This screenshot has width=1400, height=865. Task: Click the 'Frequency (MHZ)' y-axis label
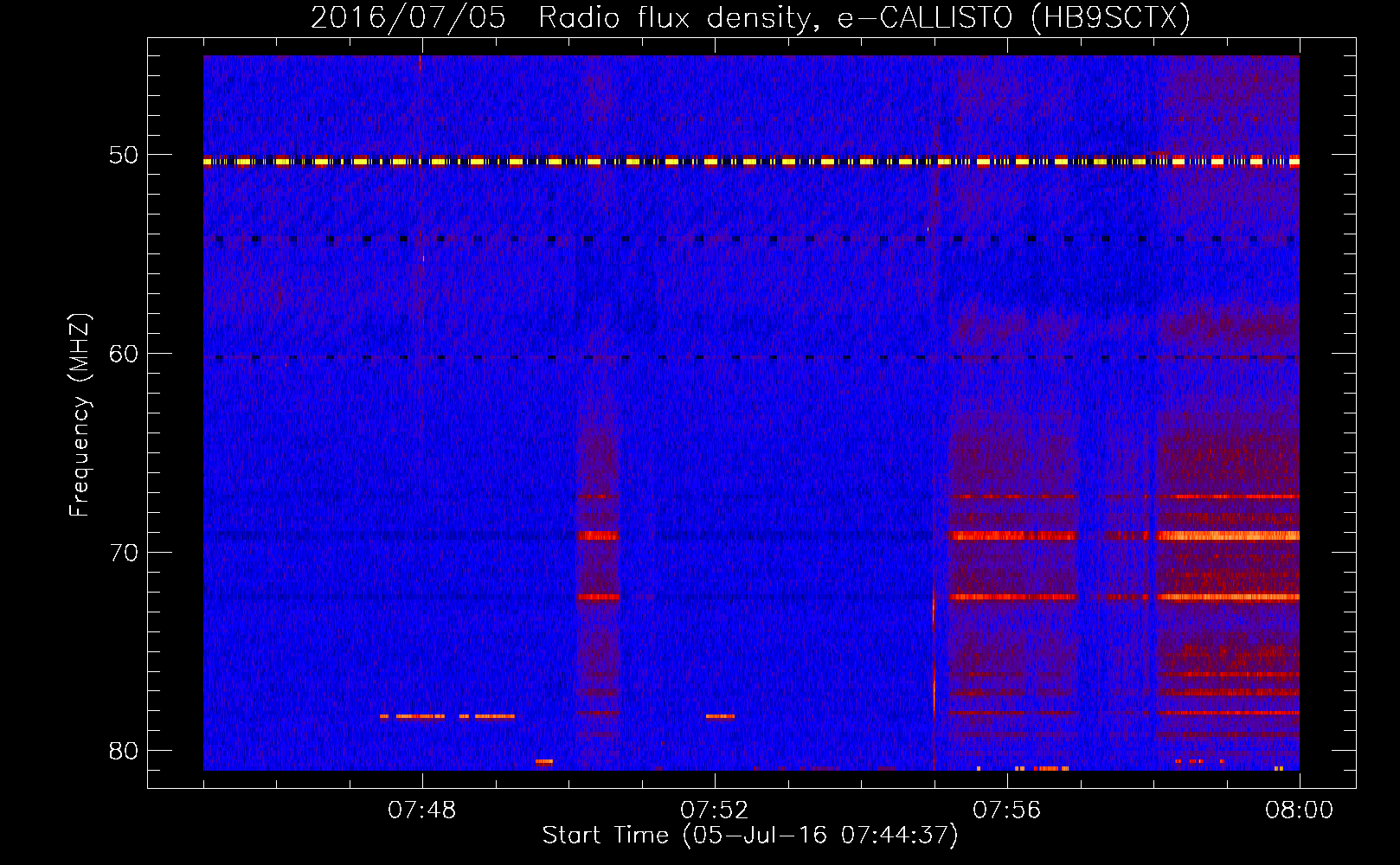pos(80,415)
